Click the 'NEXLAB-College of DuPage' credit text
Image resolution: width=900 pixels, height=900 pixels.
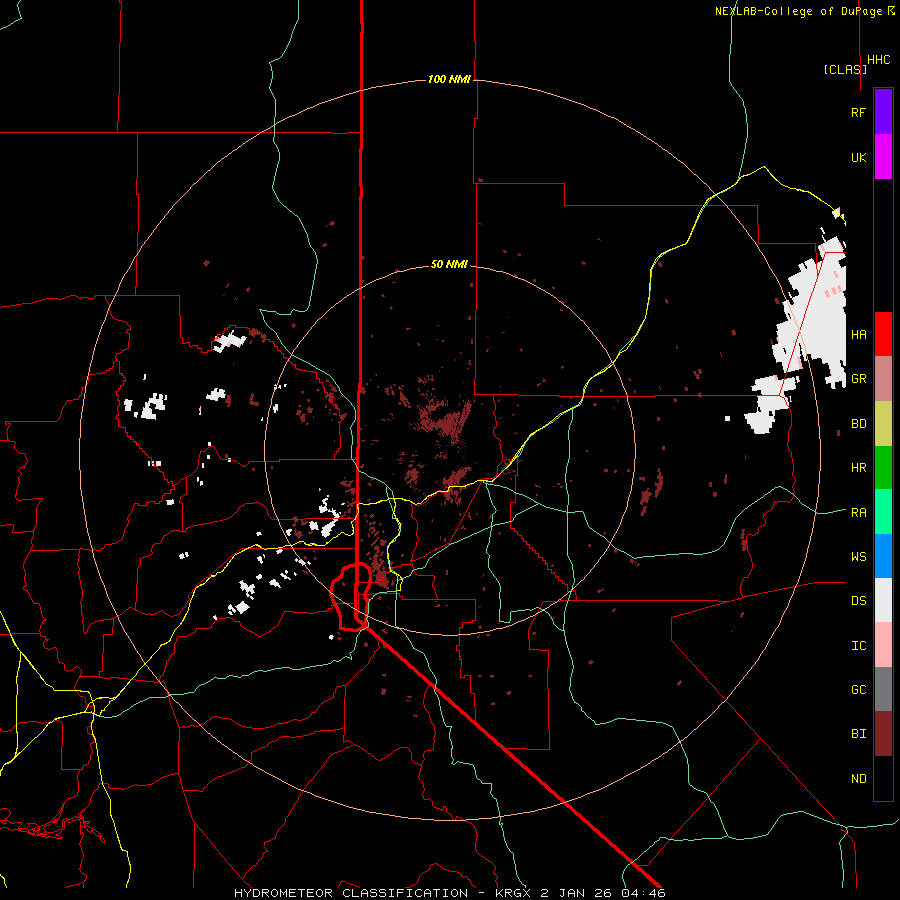(x=800, y=11)
